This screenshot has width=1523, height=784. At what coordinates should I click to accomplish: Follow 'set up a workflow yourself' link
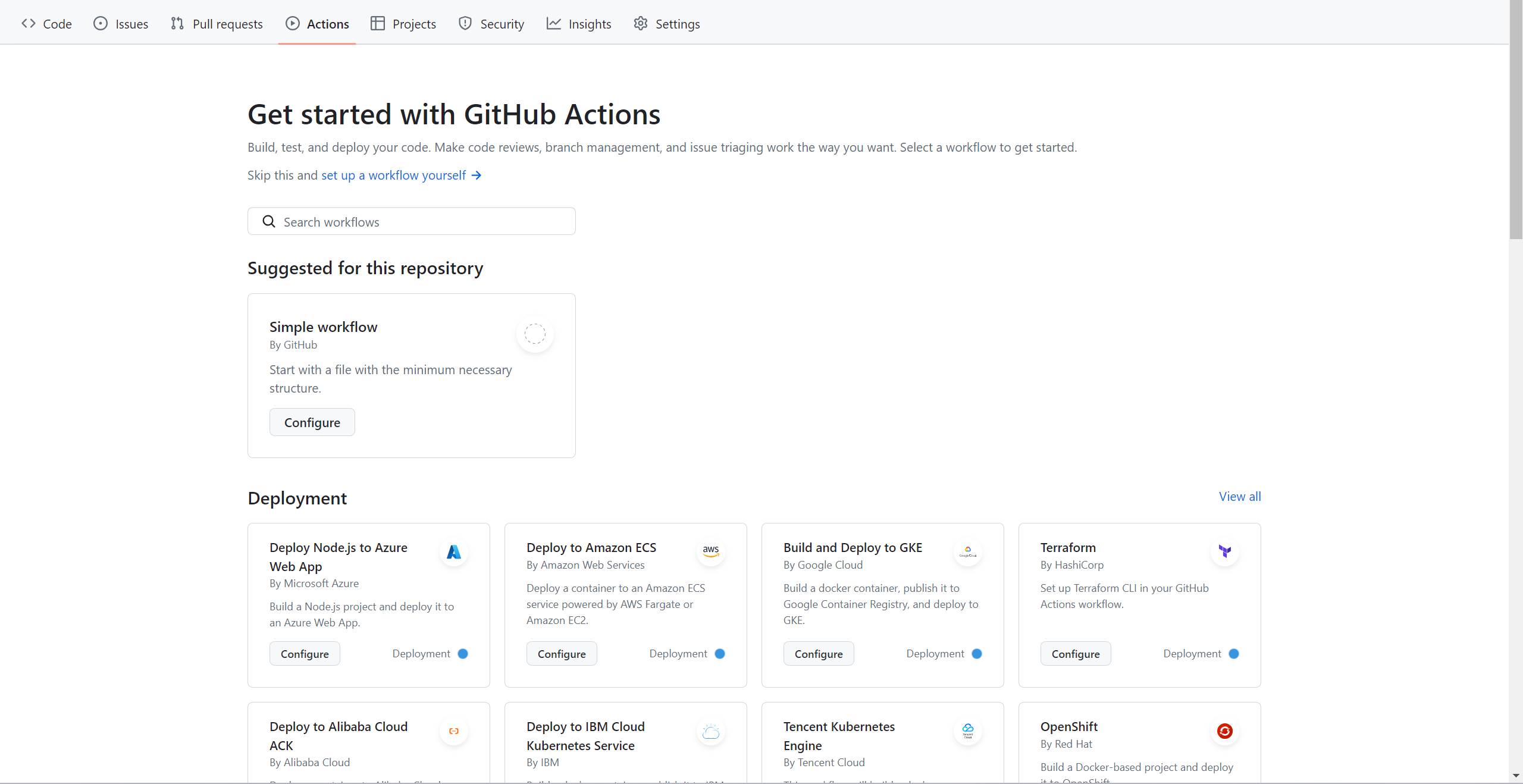pyautogui.click(x=400, y=175)
